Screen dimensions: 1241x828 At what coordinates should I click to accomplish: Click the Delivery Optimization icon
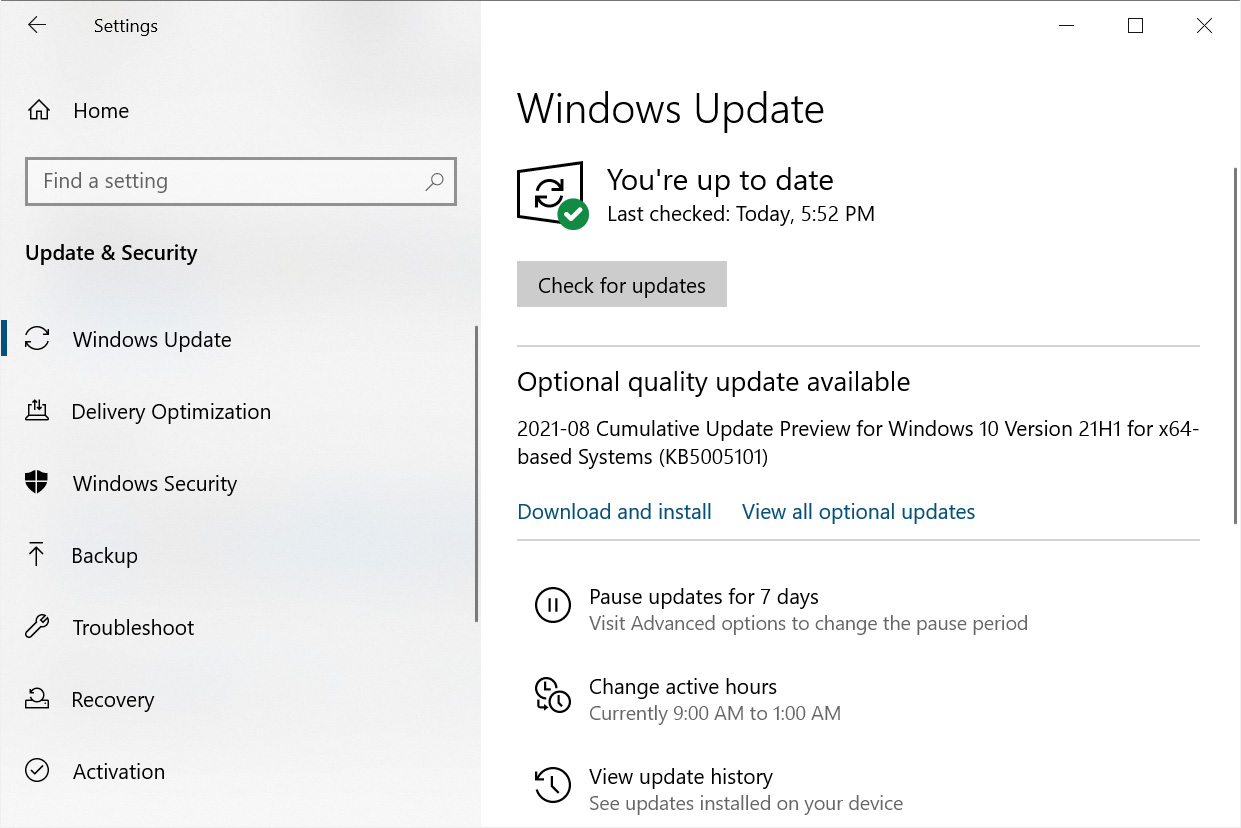click(x=37, y=411)
